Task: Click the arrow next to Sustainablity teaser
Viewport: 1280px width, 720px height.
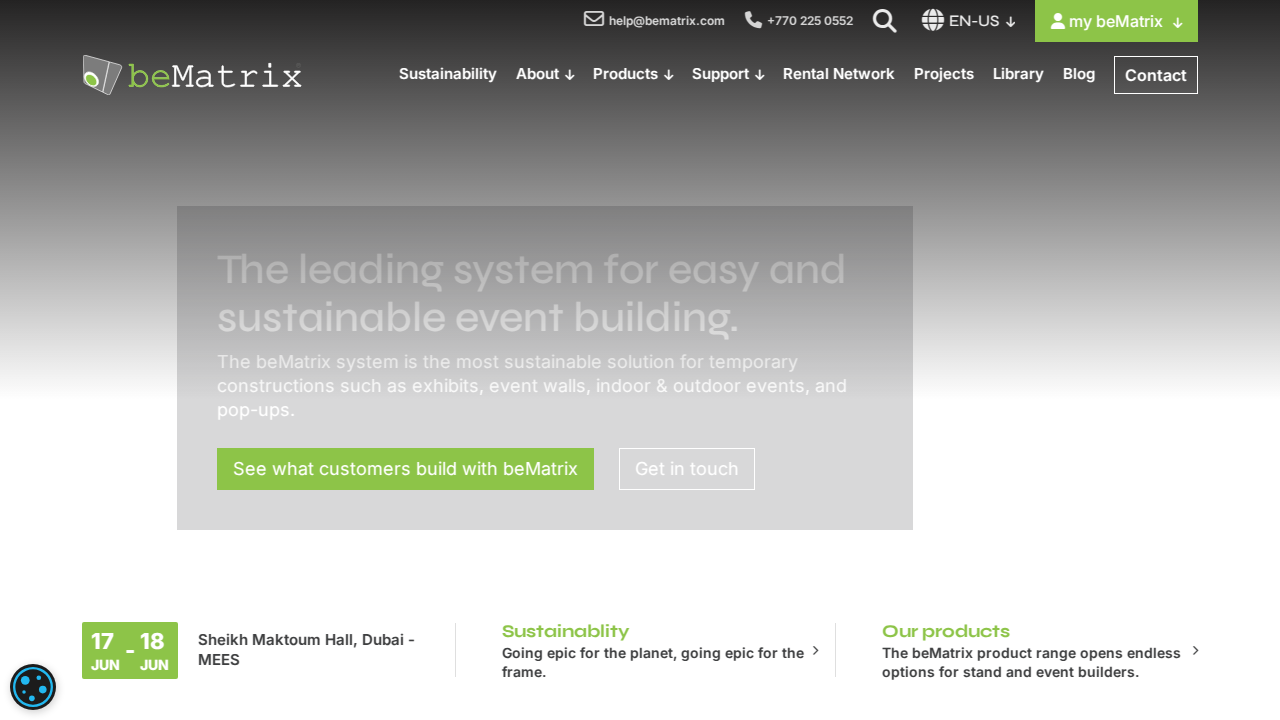Action: point(816,650)
